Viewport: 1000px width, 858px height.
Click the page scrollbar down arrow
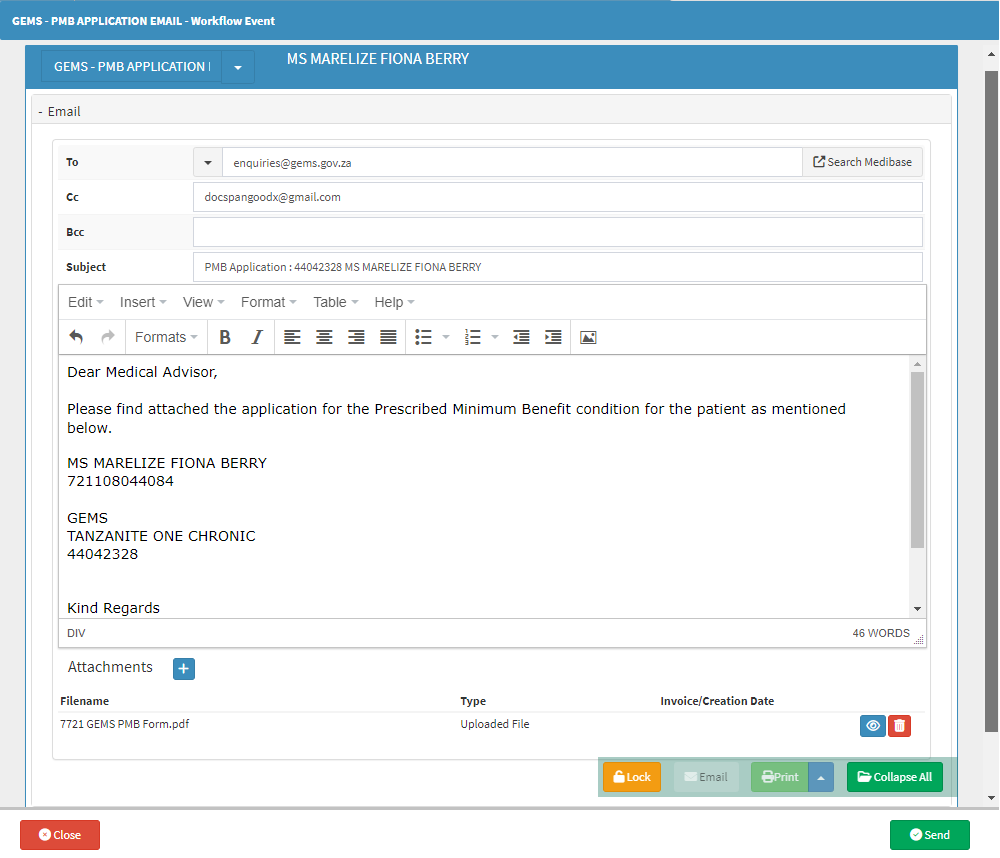pyautogui.click(x=991, y=798)
